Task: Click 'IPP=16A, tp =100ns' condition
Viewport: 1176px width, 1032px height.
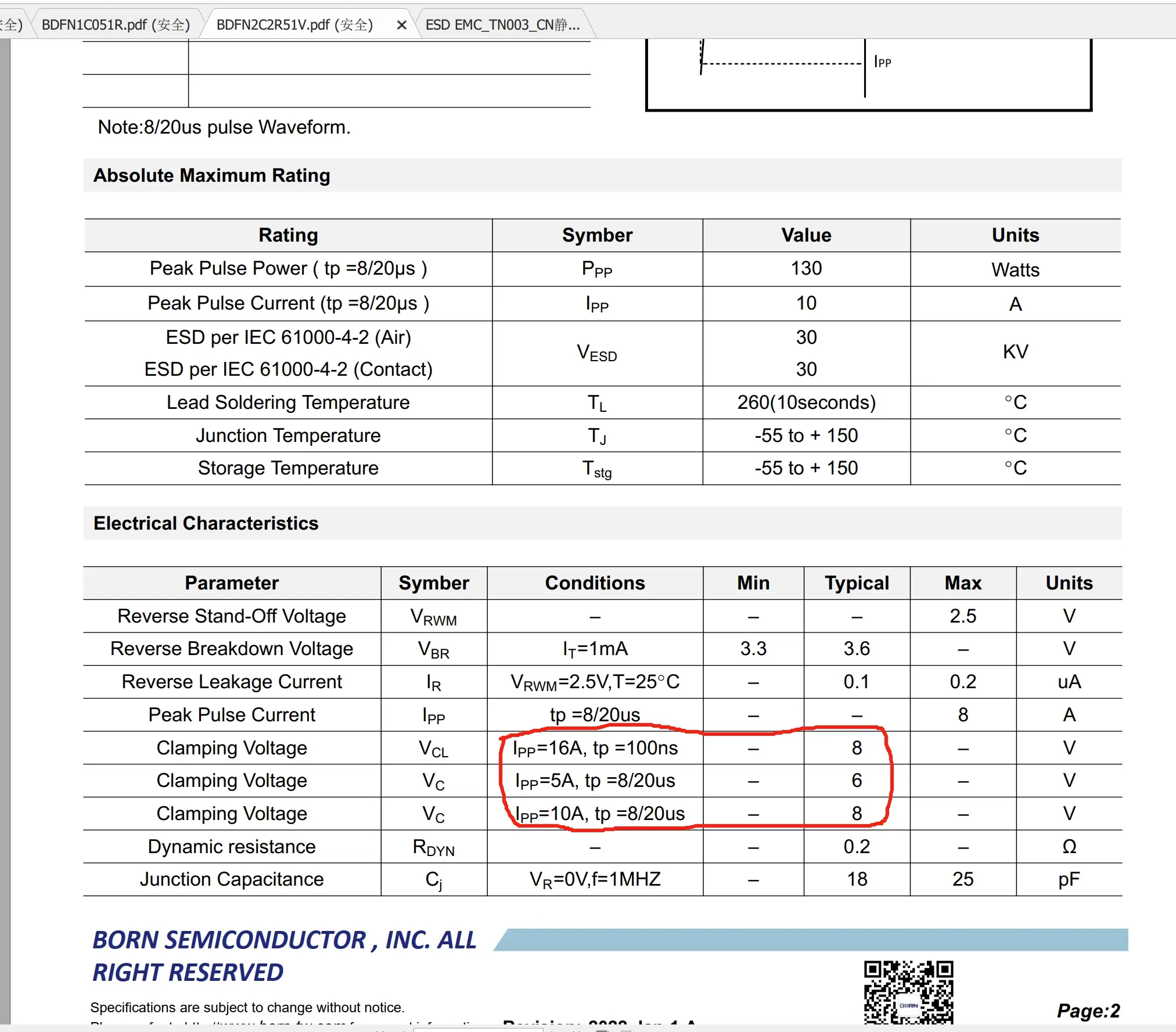Action: pyautogui.click(x=595, y=749)
